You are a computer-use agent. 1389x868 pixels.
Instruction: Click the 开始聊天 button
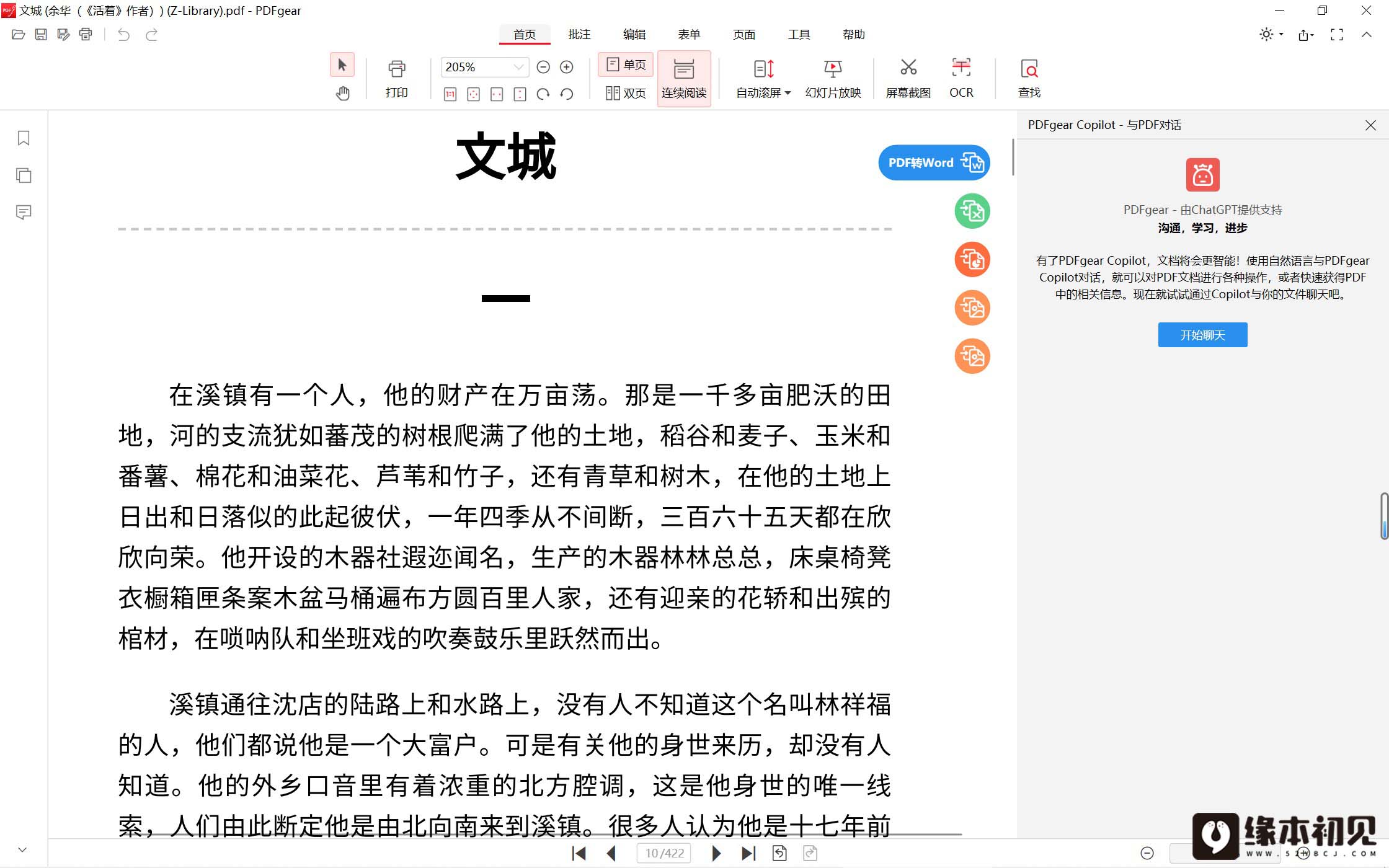coord(1202,335)
